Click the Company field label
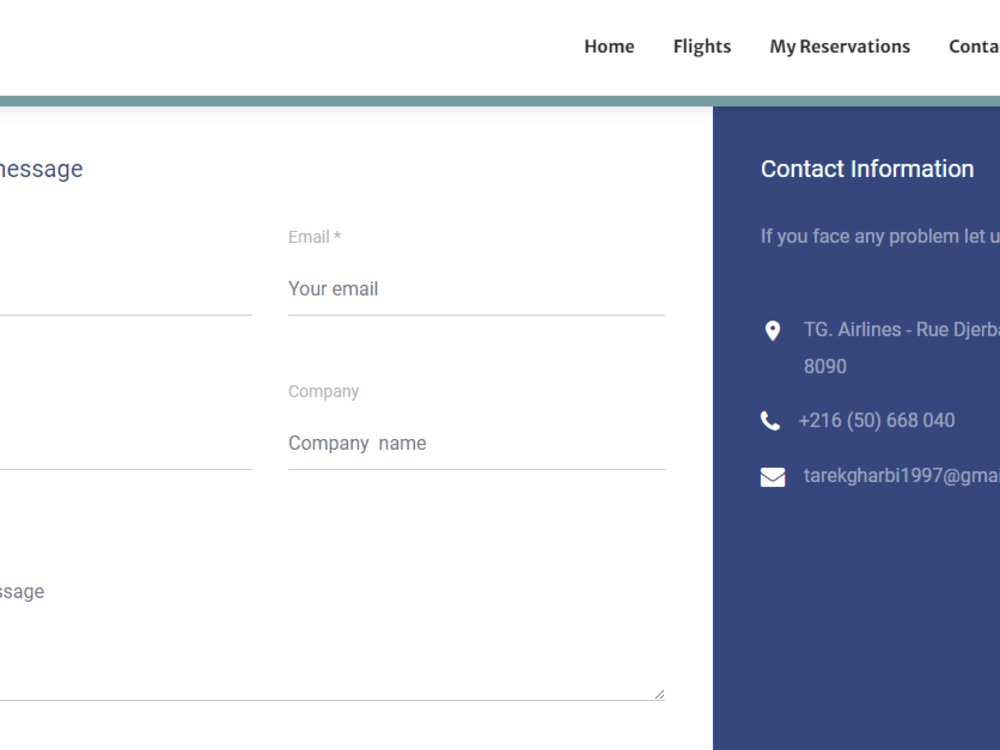This screenshot has width=1000, height=750. click(323, 391)
